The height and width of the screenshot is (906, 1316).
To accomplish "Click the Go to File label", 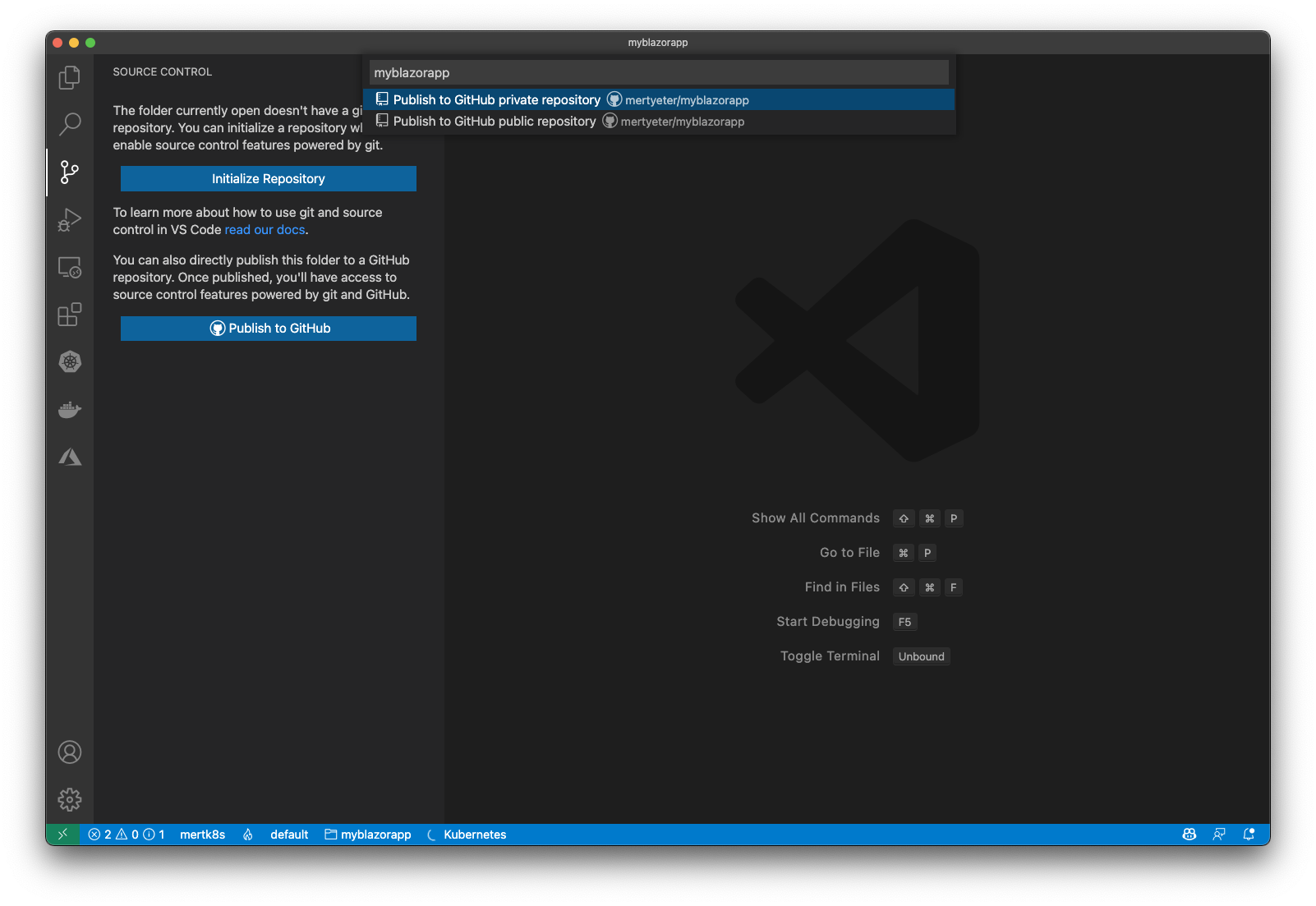I will [849, 553].
